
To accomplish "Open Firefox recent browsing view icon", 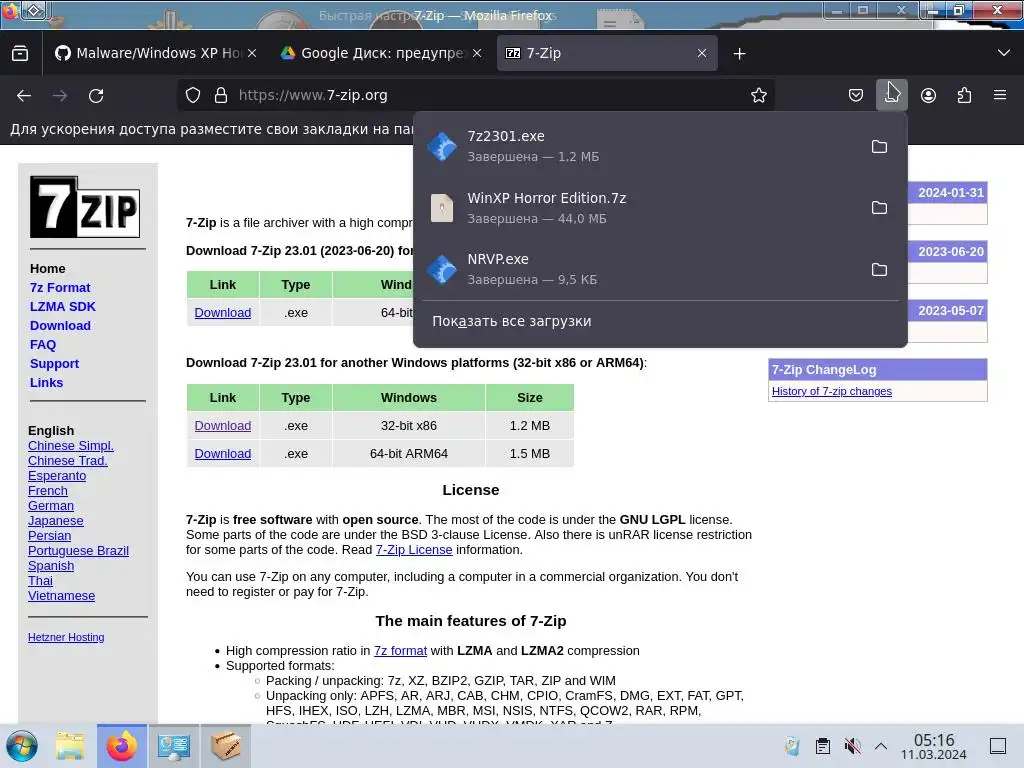I will click(20, 54).
